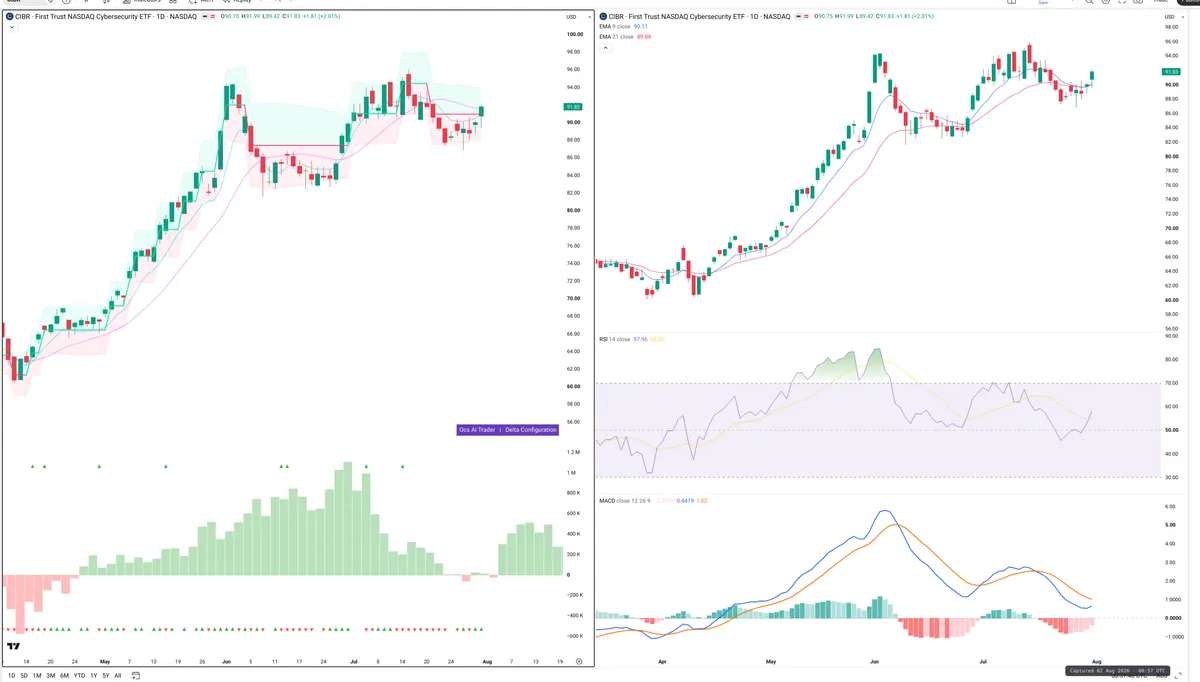Click the right chart CIBR logo icon
Image resolution: width=1200 pixels, height=682 pixels.
[603, 17]
